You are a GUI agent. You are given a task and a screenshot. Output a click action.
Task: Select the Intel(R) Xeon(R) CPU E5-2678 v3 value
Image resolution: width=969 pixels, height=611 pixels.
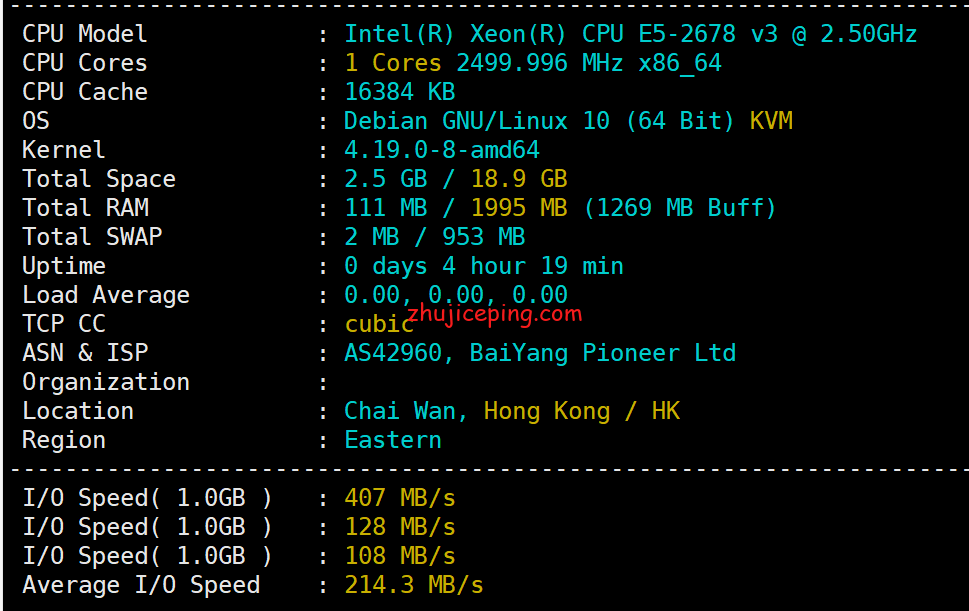561,34
